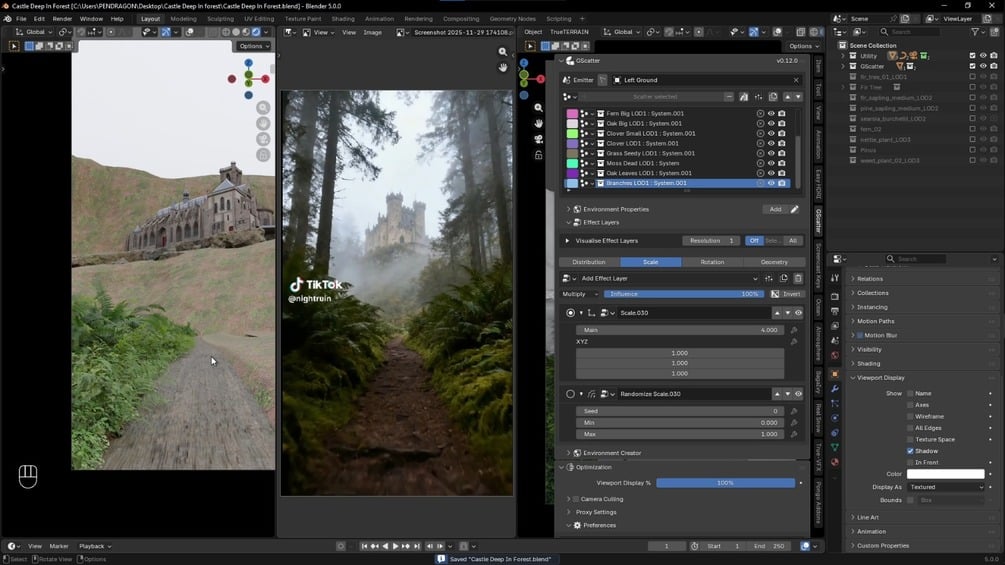Viewport: 1005px width, 565px height.
Task: Open the Tool properties tab icon
Action: pos(835,278)
